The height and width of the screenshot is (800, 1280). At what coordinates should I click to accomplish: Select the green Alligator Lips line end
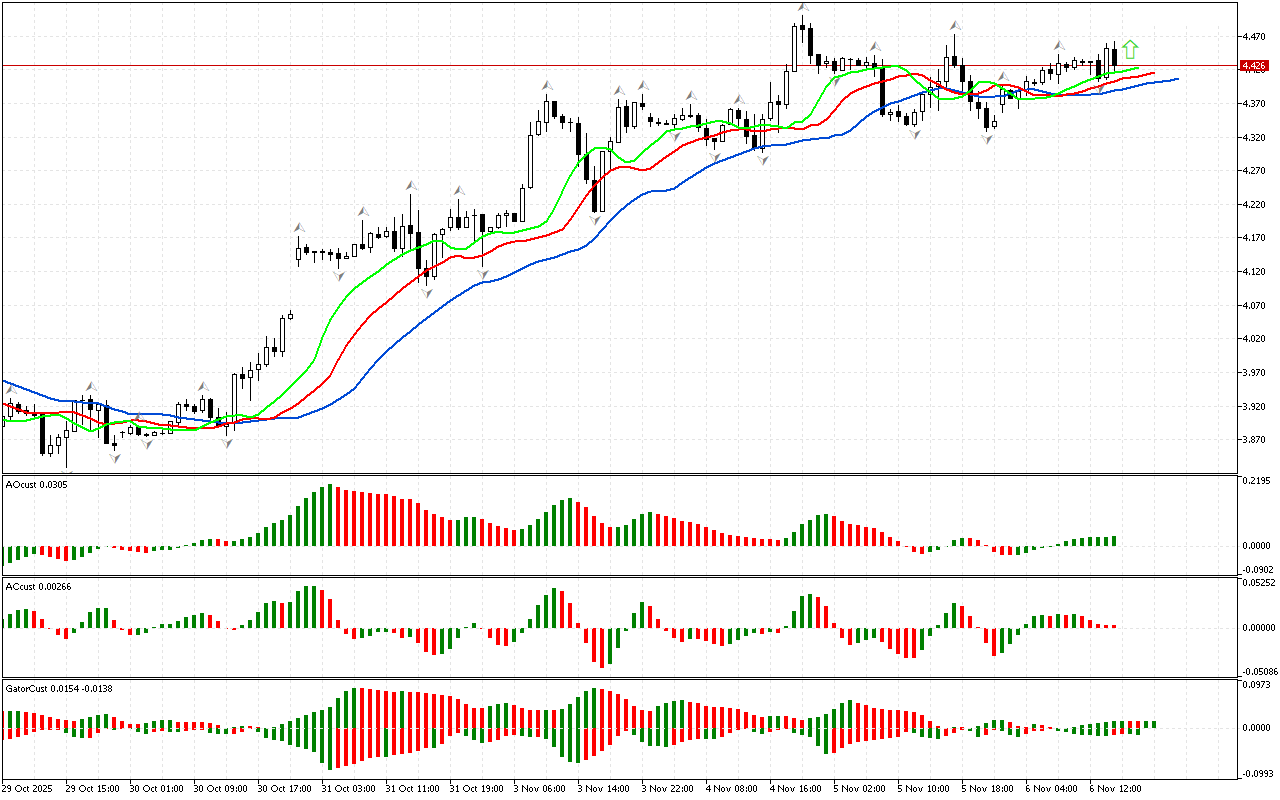1138,69
